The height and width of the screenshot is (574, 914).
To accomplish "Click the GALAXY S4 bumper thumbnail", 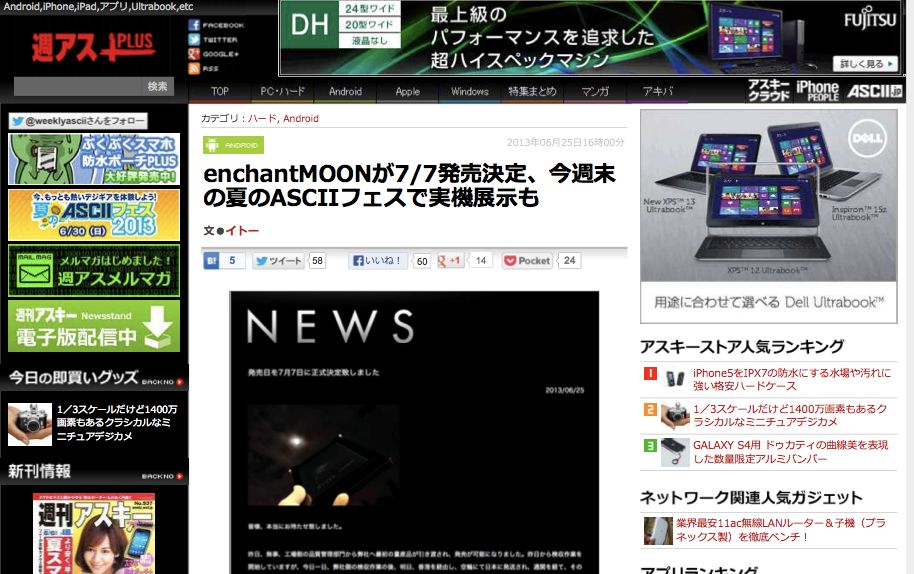I will coord(675,452).
